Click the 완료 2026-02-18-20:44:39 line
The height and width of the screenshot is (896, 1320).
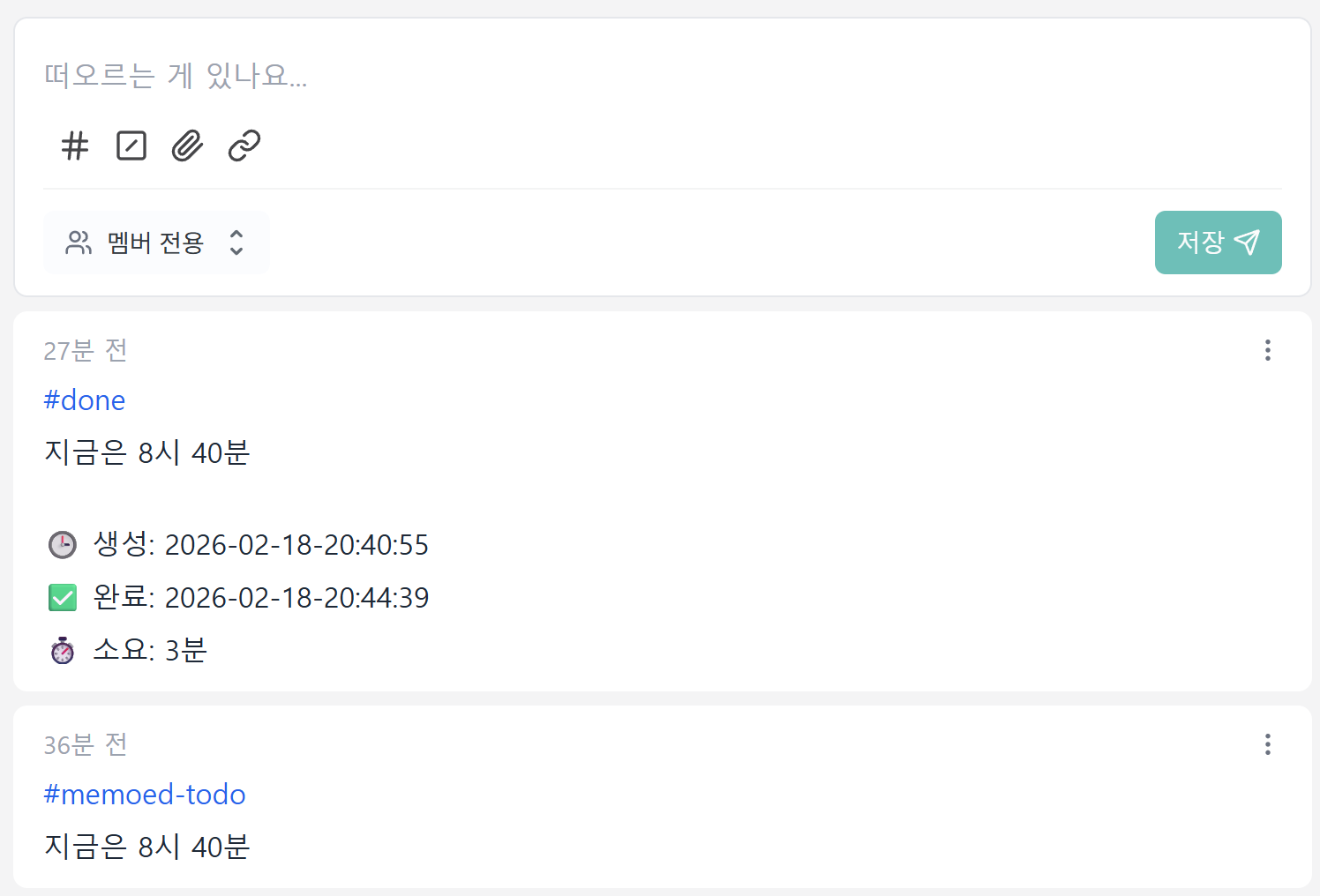(261, 598)
